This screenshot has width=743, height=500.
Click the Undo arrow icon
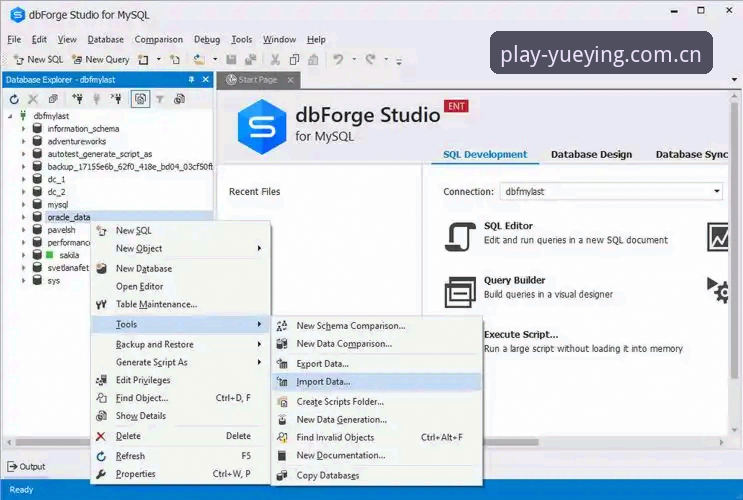pos(338,60)
